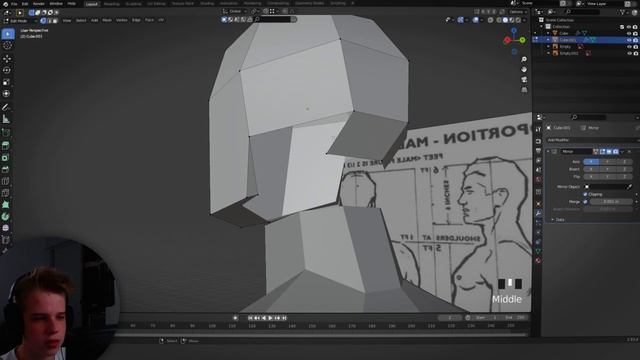640x360 pixels.
Task: Select Empty object in outliner
Action: coord(565,47)
